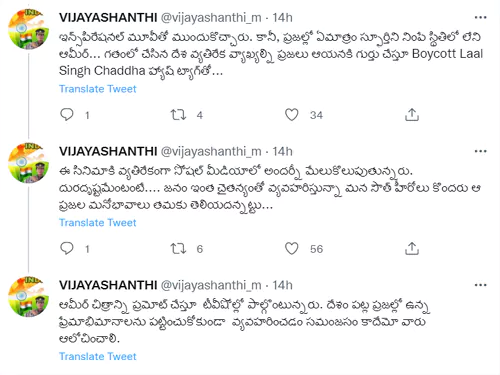This screenshot has width=500, height=375.
Task: Reply to the first Boycott Laal Singh Chaddha tweet
Action: pyautogui.click(x=67, y=115)
